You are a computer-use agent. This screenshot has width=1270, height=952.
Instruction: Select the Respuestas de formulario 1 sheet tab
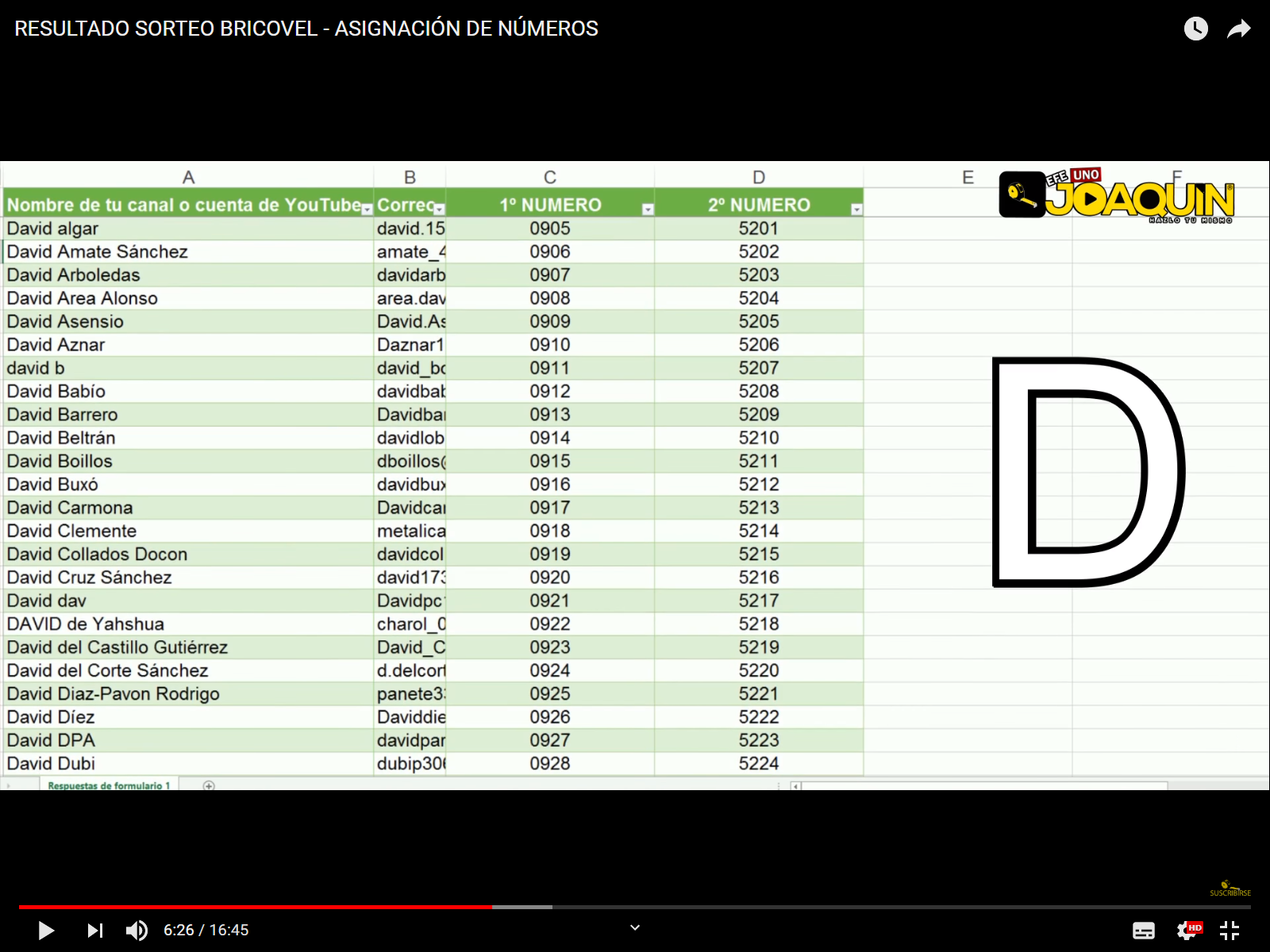coord(109,785)
